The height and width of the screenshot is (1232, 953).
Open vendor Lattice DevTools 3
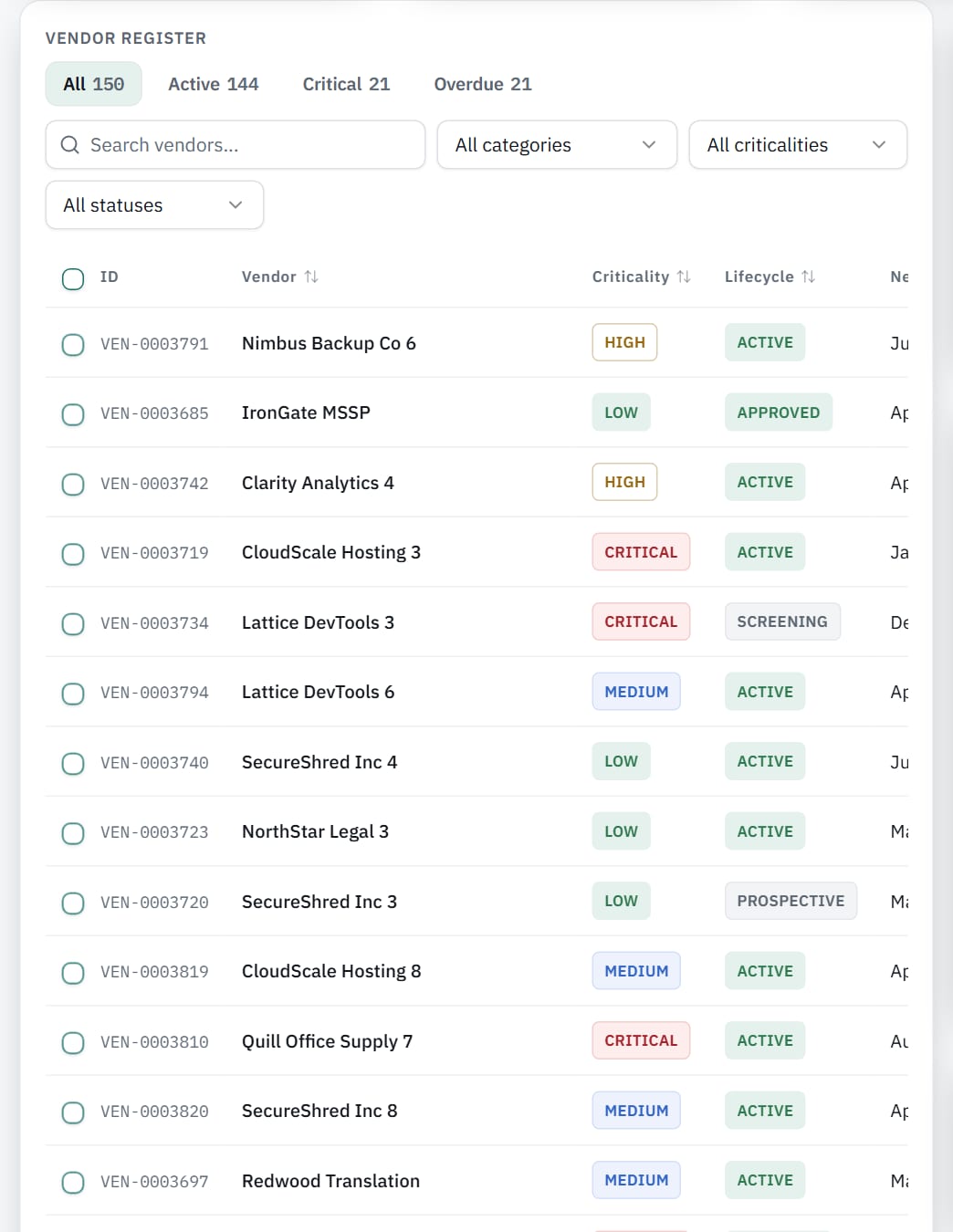[318, 622]
